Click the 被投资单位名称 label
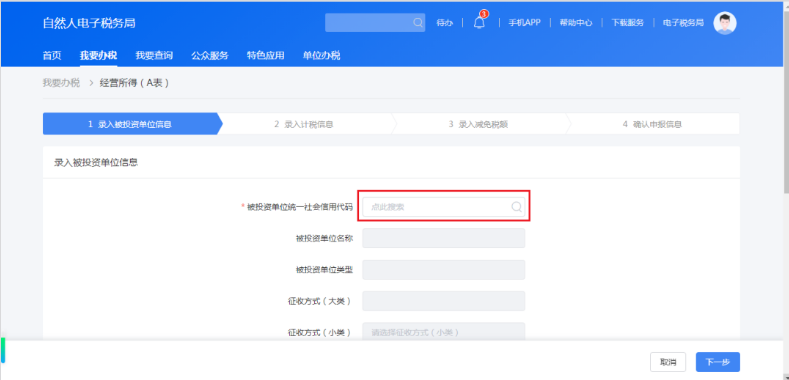The width and height of the screenshot is (789, 380). 325,238
